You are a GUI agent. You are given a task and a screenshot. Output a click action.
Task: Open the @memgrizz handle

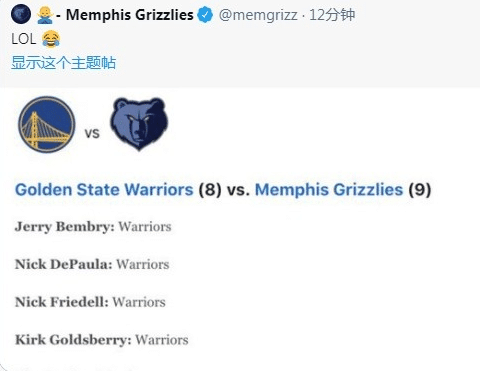pyautogui.click(x=258, y=15)
